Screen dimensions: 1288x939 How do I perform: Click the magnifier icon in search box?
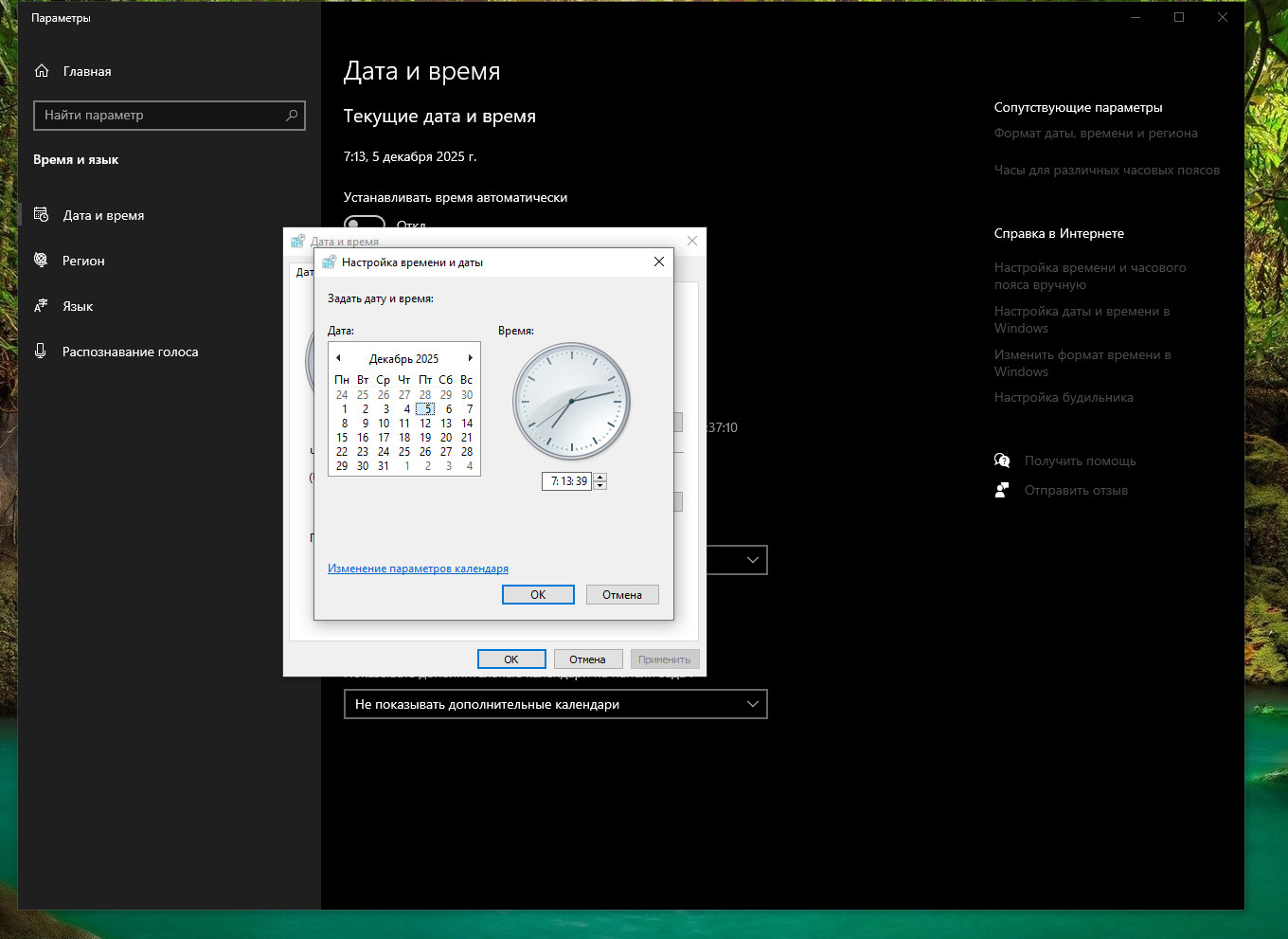pyautogui.click(x=292, y=115)
